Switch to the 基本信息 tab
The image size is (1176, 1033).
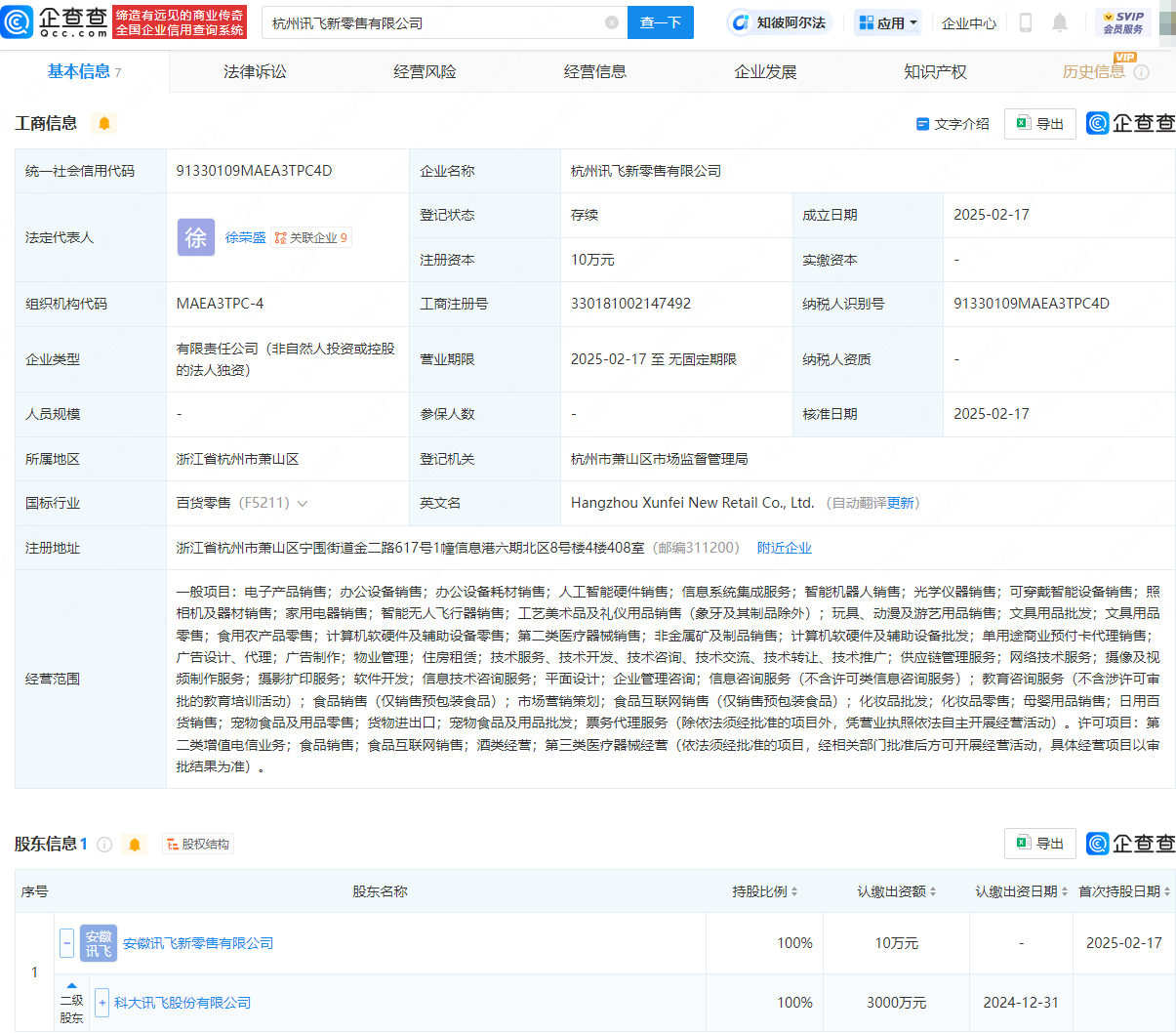click(84, 71)
